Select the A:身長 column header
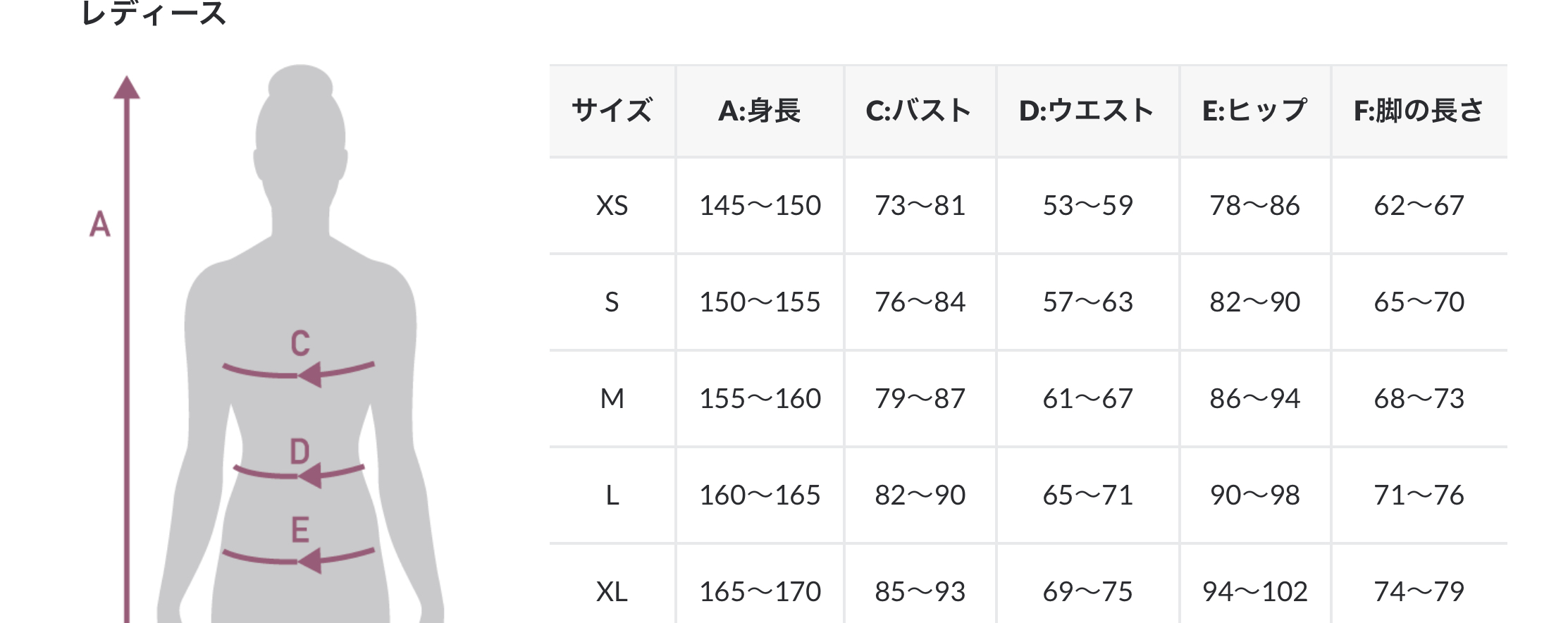This screenshot has width=1568, height=623. pyautogui.click(x=760, y=111)
